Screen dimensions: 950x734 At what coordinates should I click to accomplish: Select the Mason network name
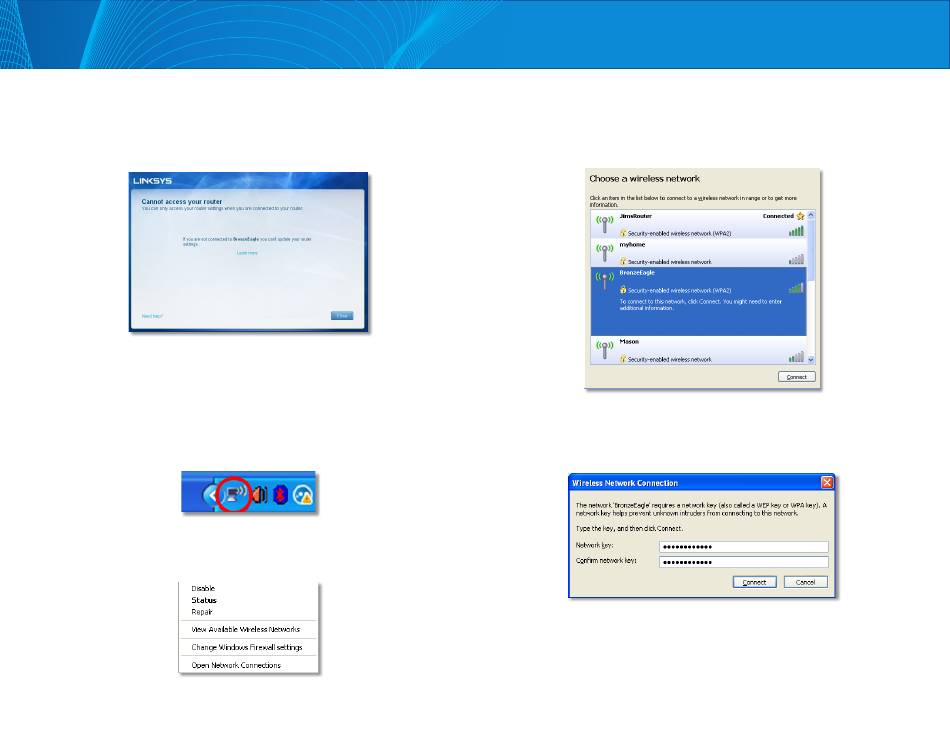[x=629, y=341]
